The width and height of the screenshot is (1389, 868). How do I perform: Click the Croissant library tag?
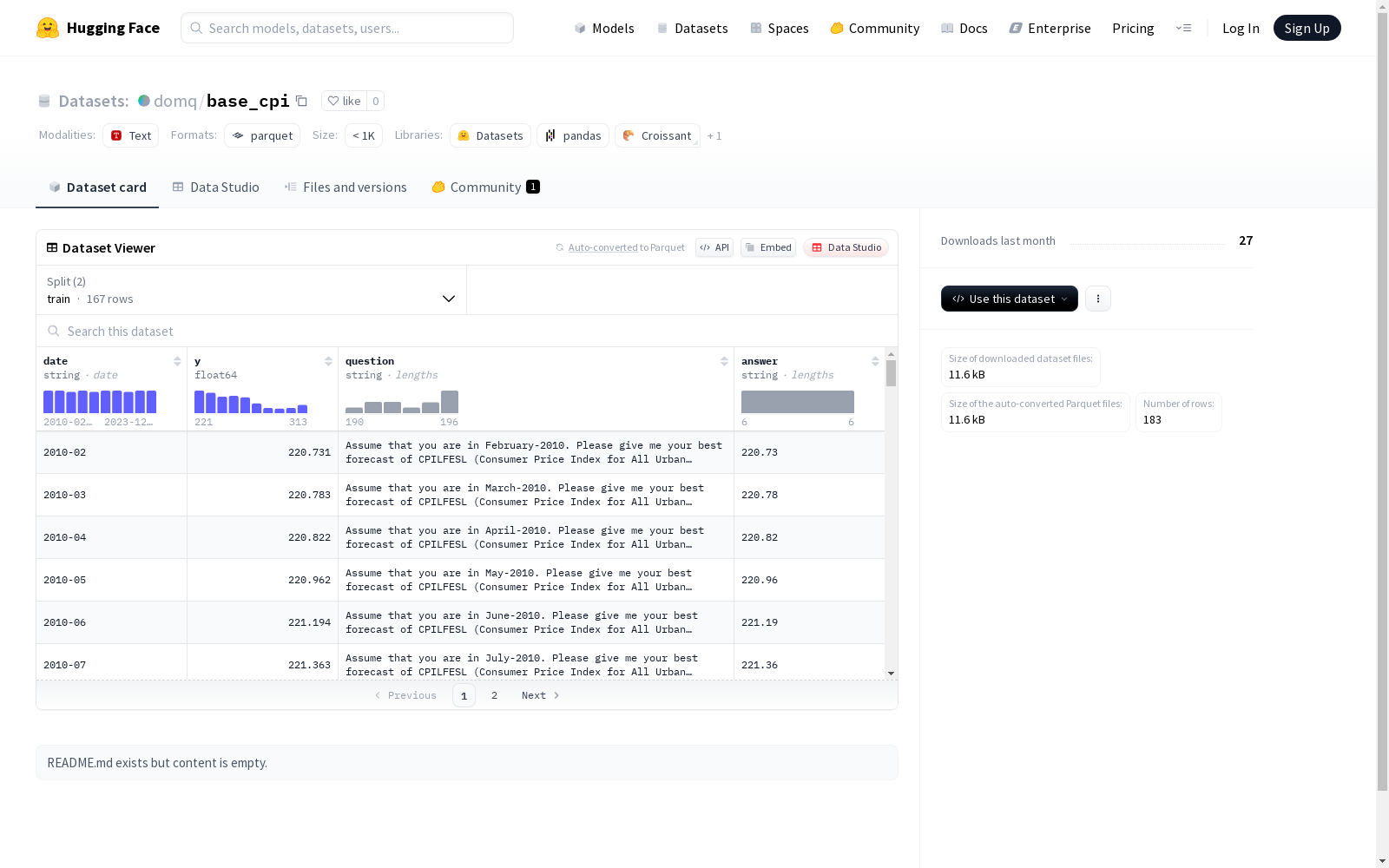[x=657, y=135]
